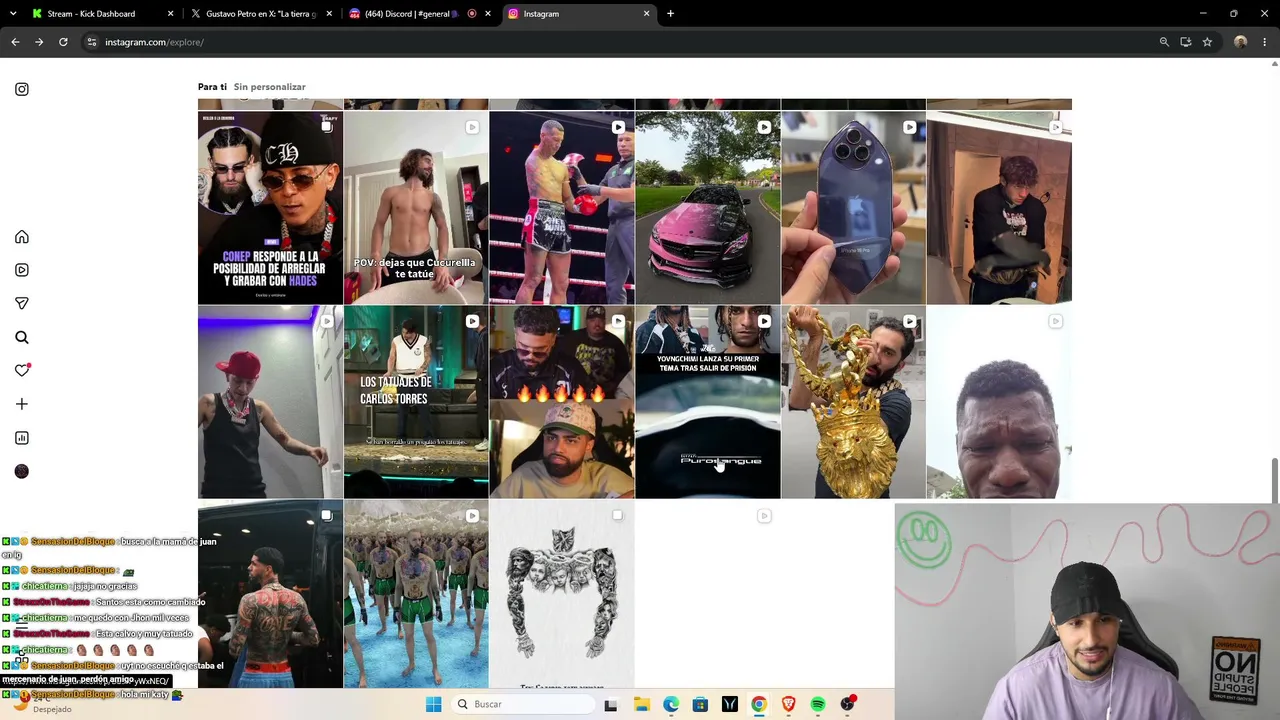Reload the Instagram page
This screenshot has height=720, width=1280.
pos(63,42)
